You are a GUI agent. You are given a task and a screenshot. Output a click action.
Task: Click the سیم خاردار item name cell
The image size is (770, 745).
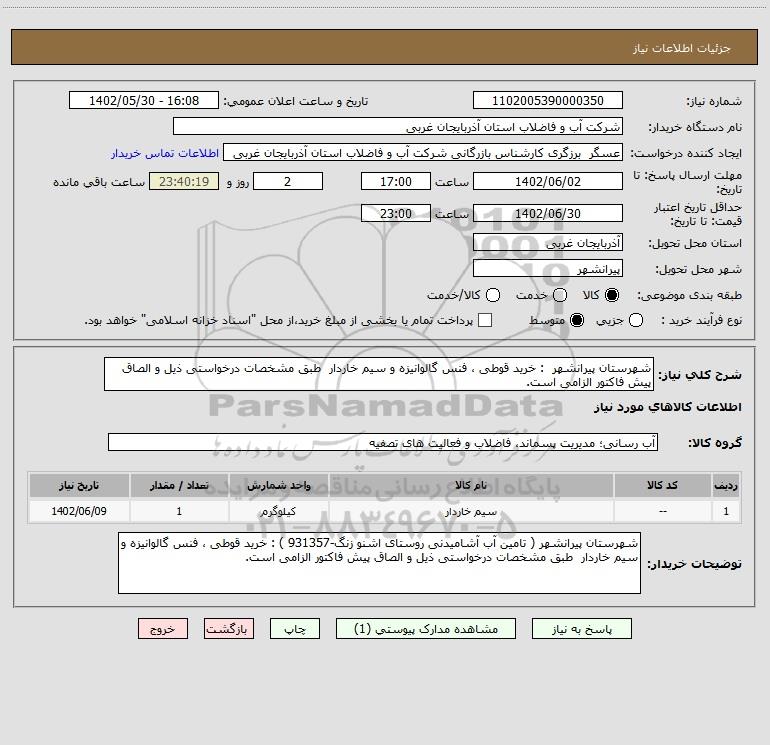tap(471, 511)
